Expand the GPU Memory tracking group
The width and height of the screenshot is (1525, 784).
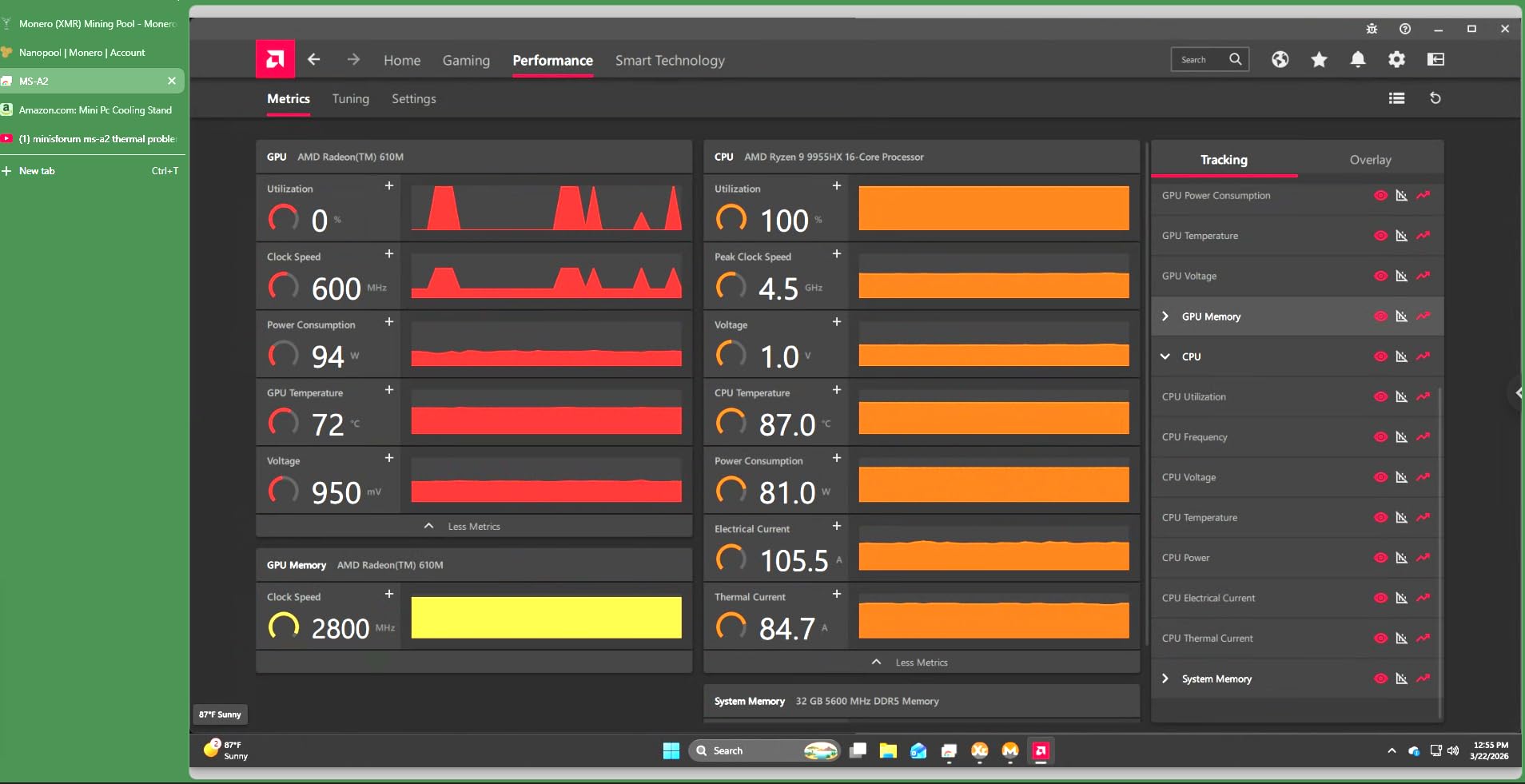point(1165,316)
